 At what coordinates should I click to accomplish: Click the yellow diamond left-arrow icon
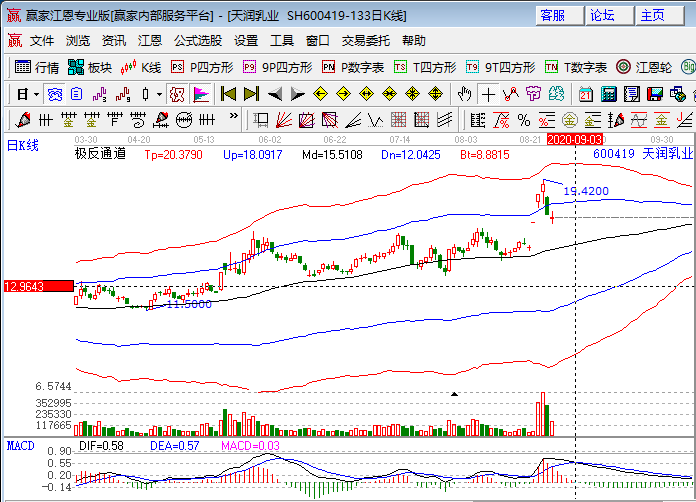(x=320, y=94)
